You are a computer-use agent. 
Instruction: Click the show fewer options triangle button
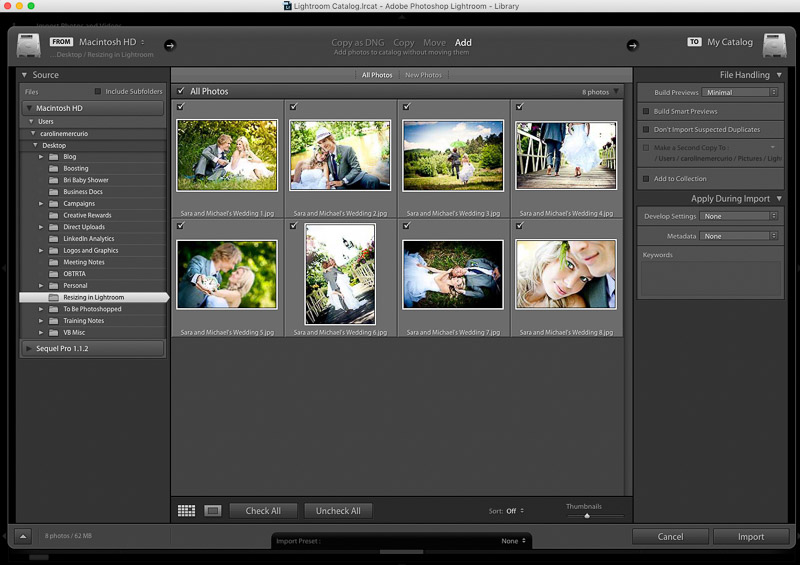(23, 537)
